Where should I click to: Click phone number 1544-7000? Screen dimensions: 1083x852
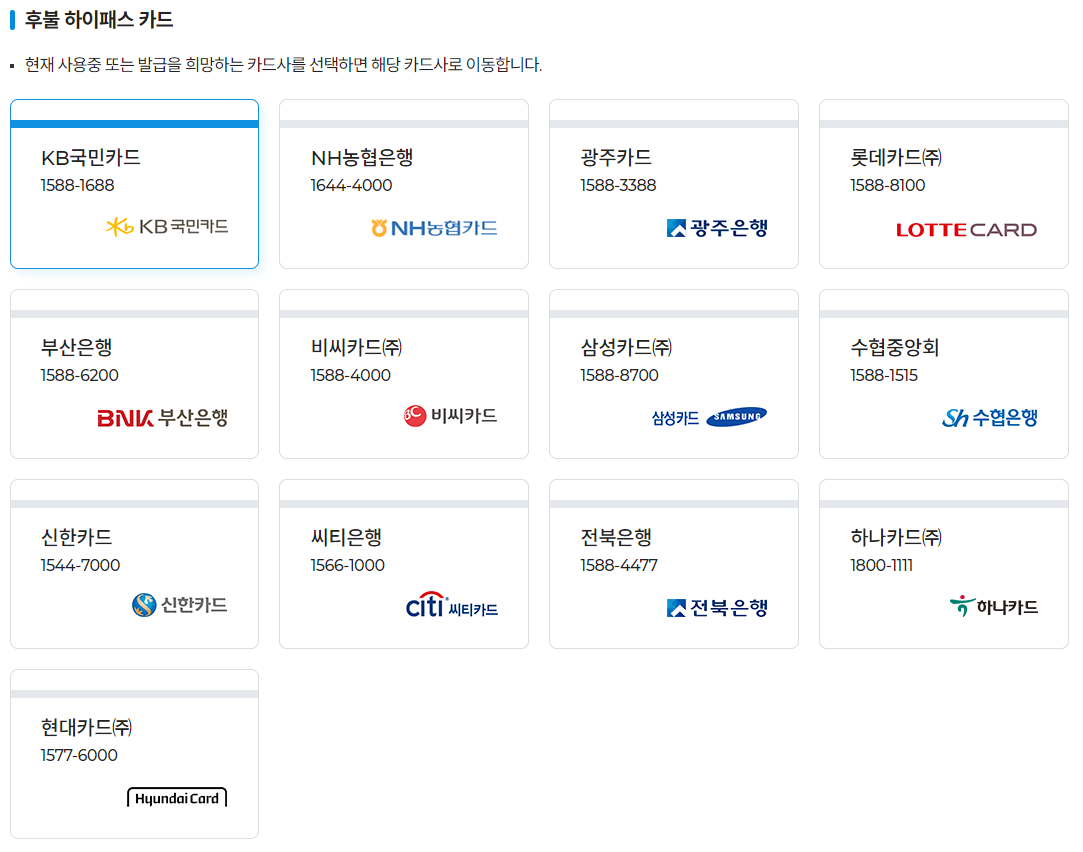(x=80, y=565)
